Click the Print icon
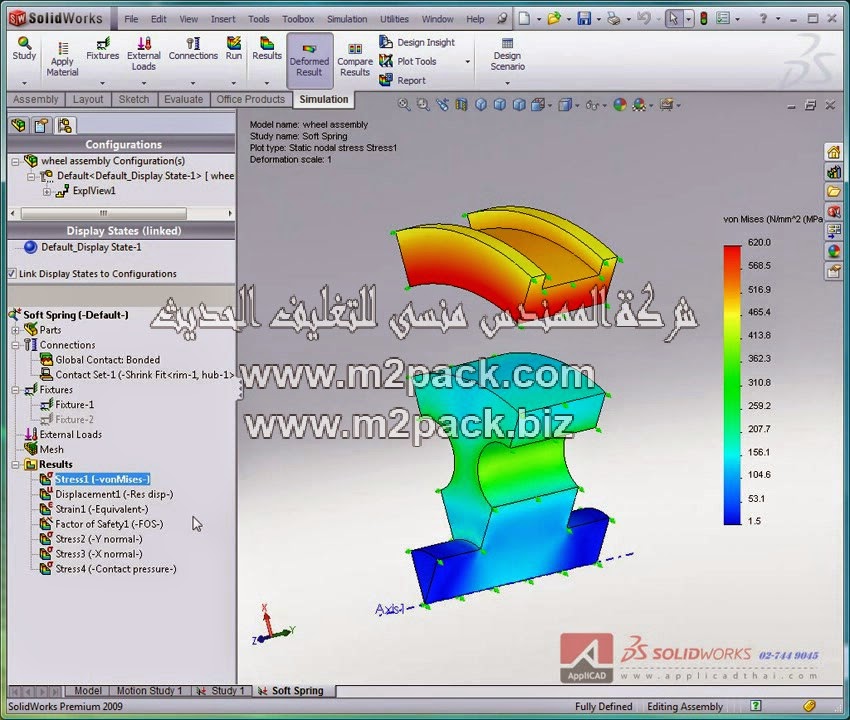Screen dimensions: 850x720 tap(613, 19)
